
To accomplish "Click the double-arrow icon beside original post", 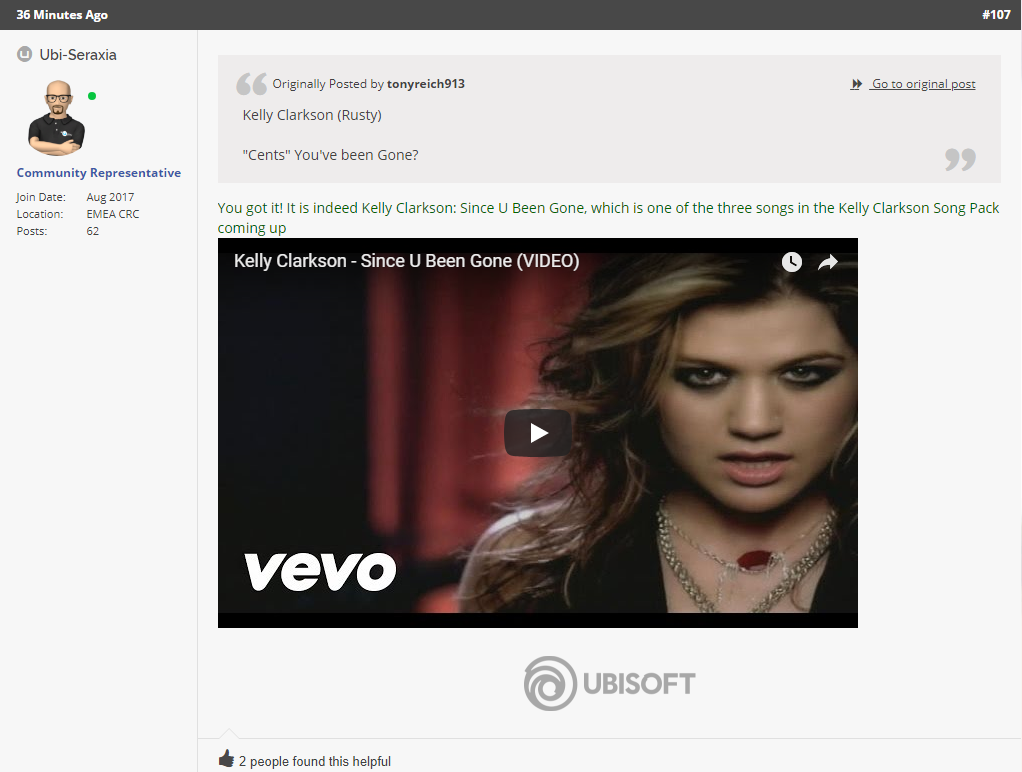I will [x=856, y=83].
